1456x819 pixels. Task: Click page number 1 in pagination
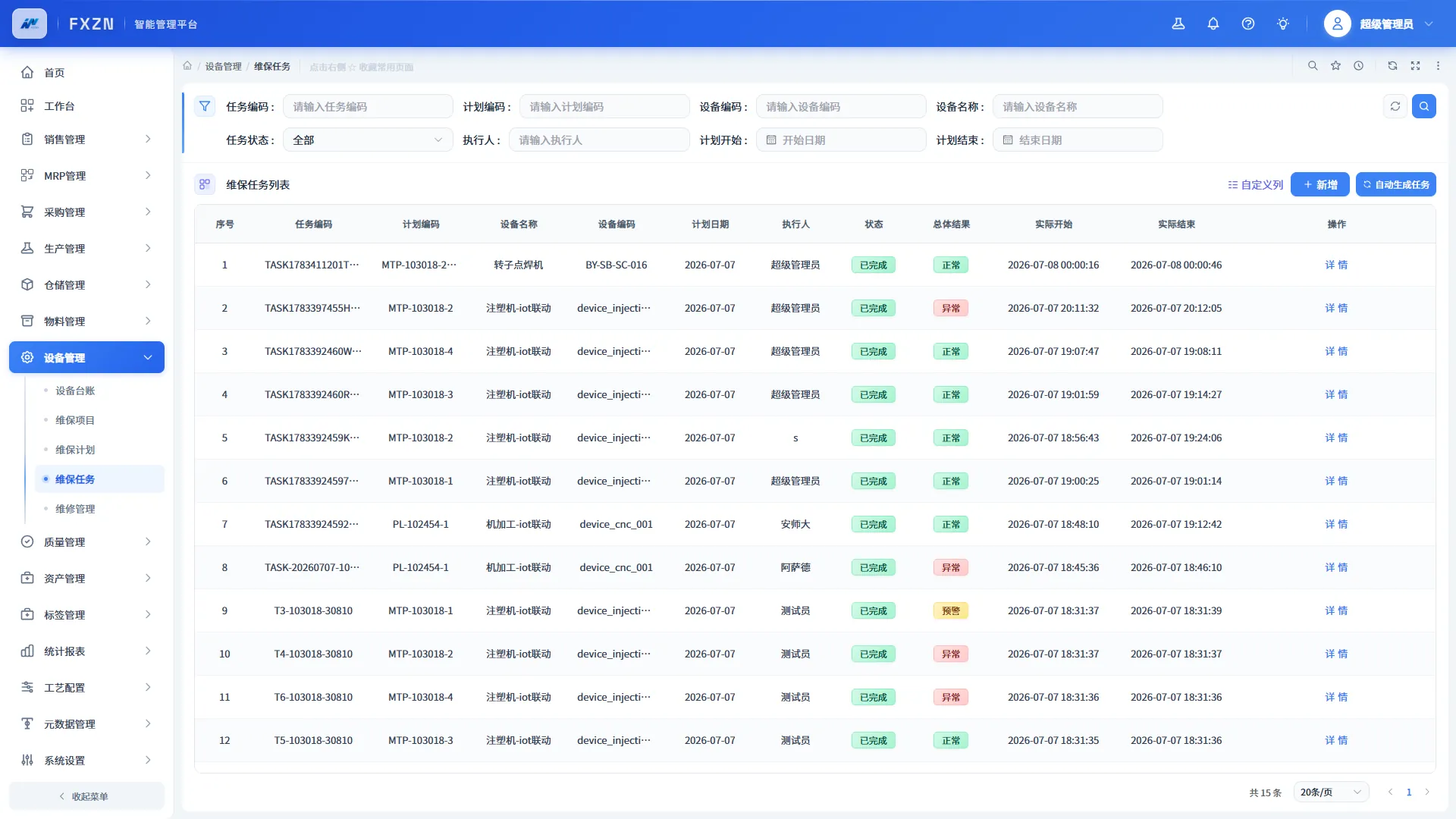(1409, 792)
